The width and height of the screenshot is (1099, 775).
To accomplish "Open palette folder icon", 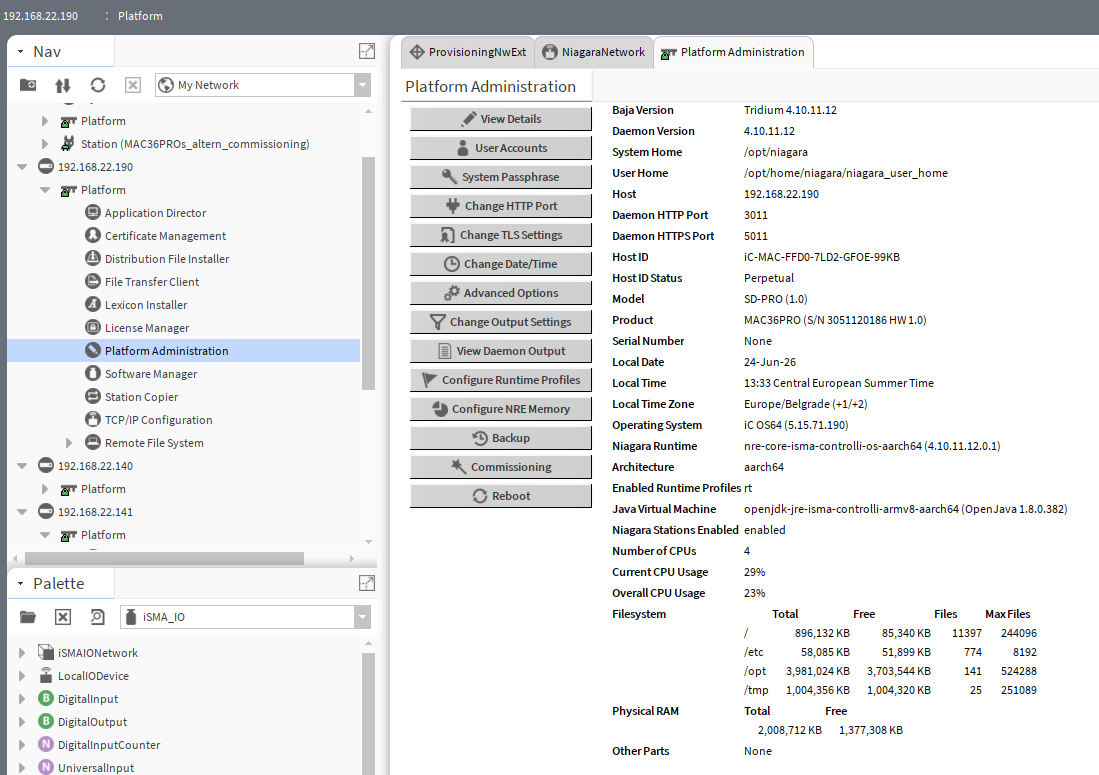I will (x=28, y=617).
